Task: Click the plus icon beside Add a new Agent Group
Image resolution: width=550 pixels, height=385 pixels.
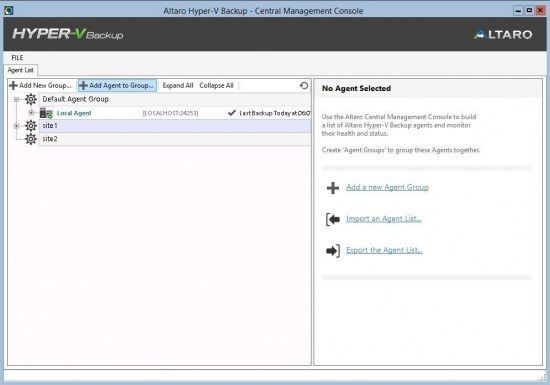Action: pyautogui.click(x=333, y=188)
